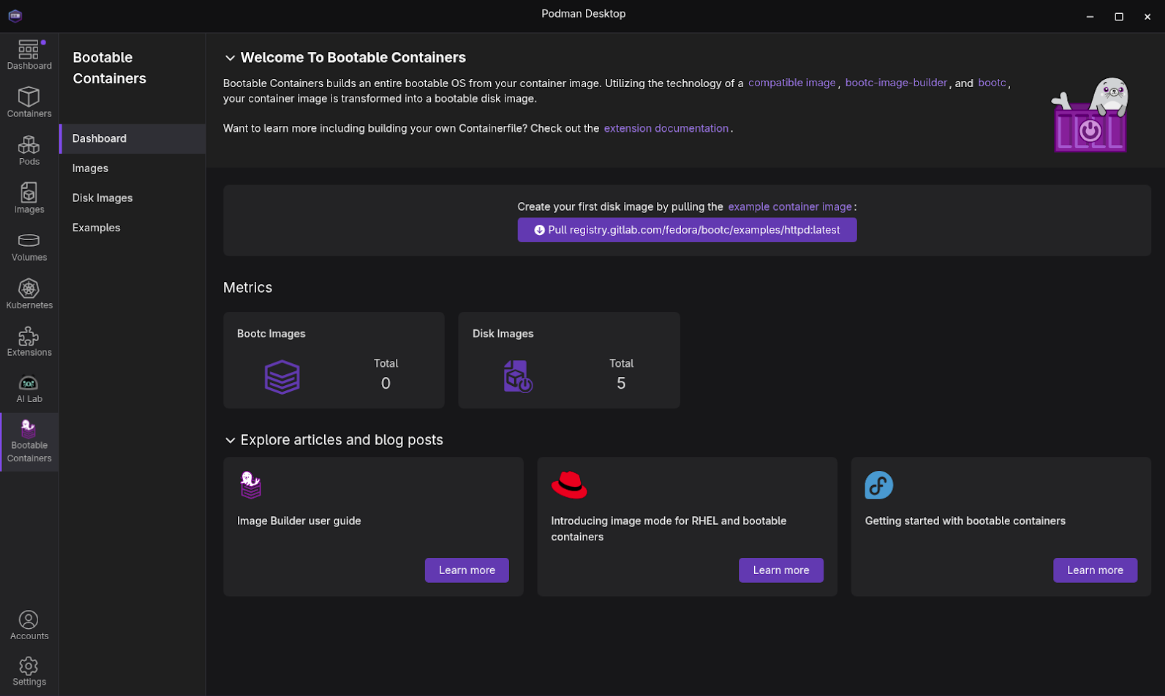
Task: Open the Containers section in sidebar
Action: [x=29, y=101]
